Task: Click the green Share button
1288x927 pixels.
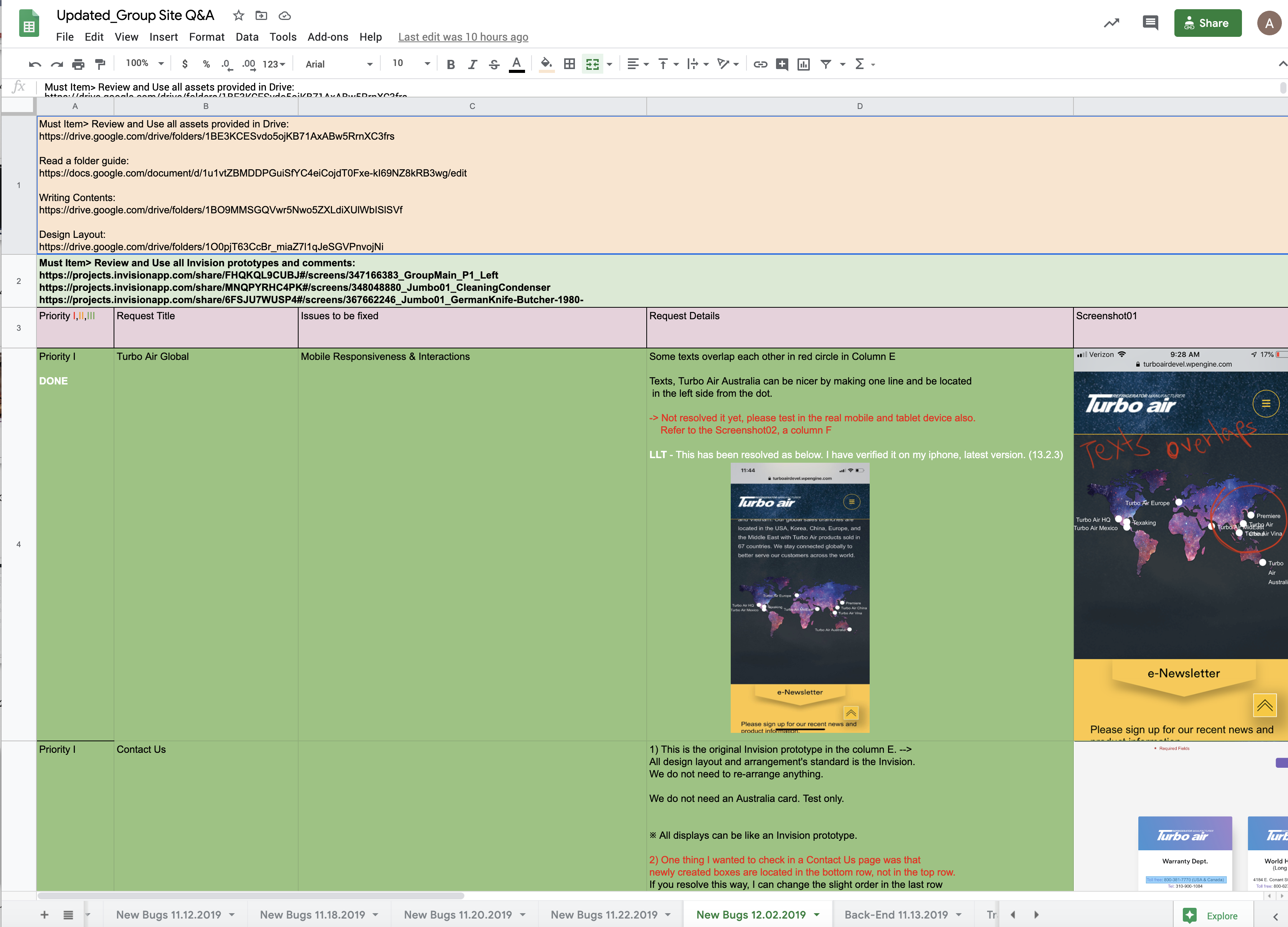Action: [1207, 23]
